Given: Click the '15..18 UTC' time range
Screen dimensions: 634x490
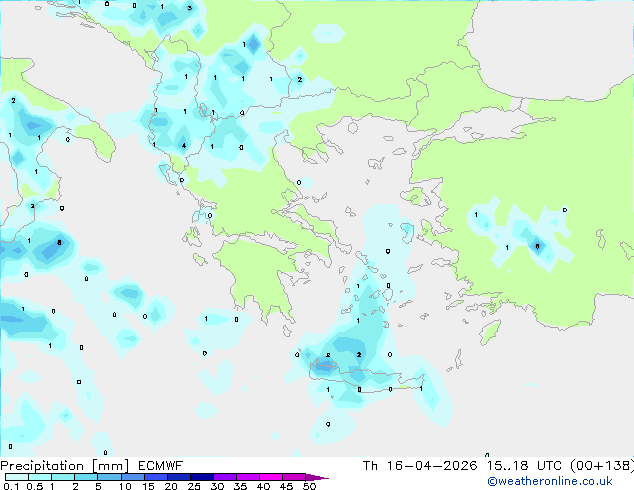Looking at the screenshot, I should click(x=524, y=466).
